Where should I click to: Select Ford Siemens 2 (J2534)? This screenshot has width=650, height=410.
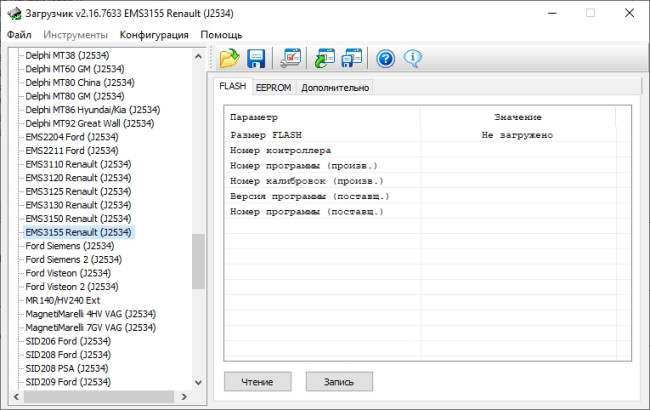(73, 260)
